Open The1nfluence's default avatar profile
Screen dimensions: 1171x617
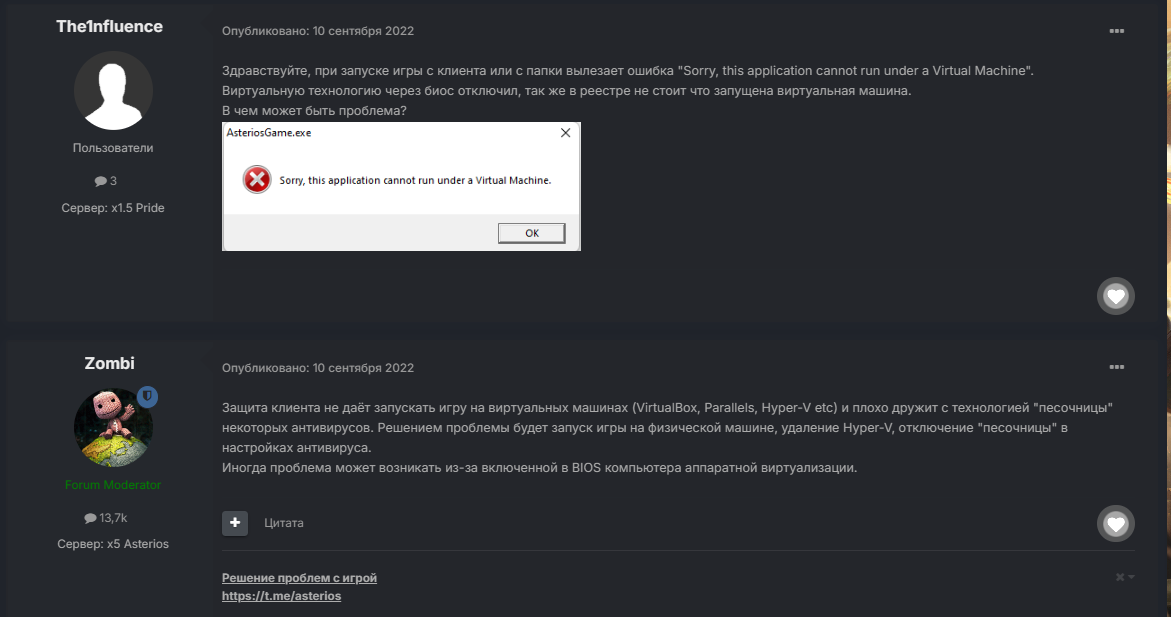point(114,90)
